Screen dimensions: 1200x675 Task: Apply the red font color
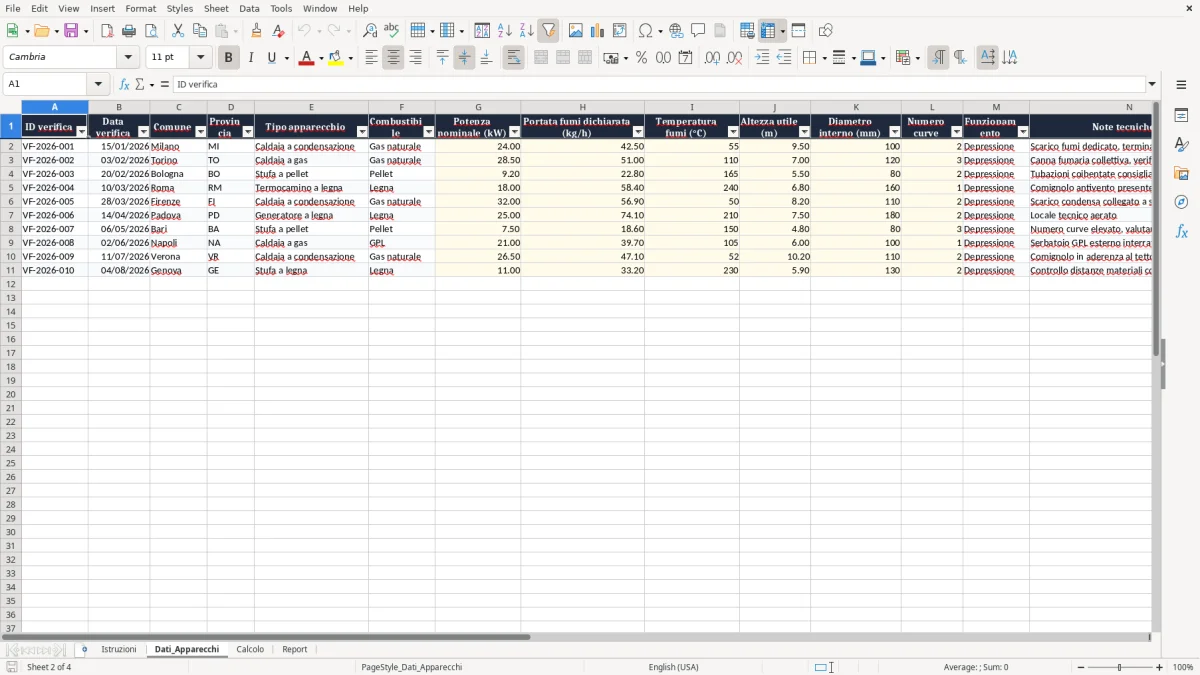[306, 58]
